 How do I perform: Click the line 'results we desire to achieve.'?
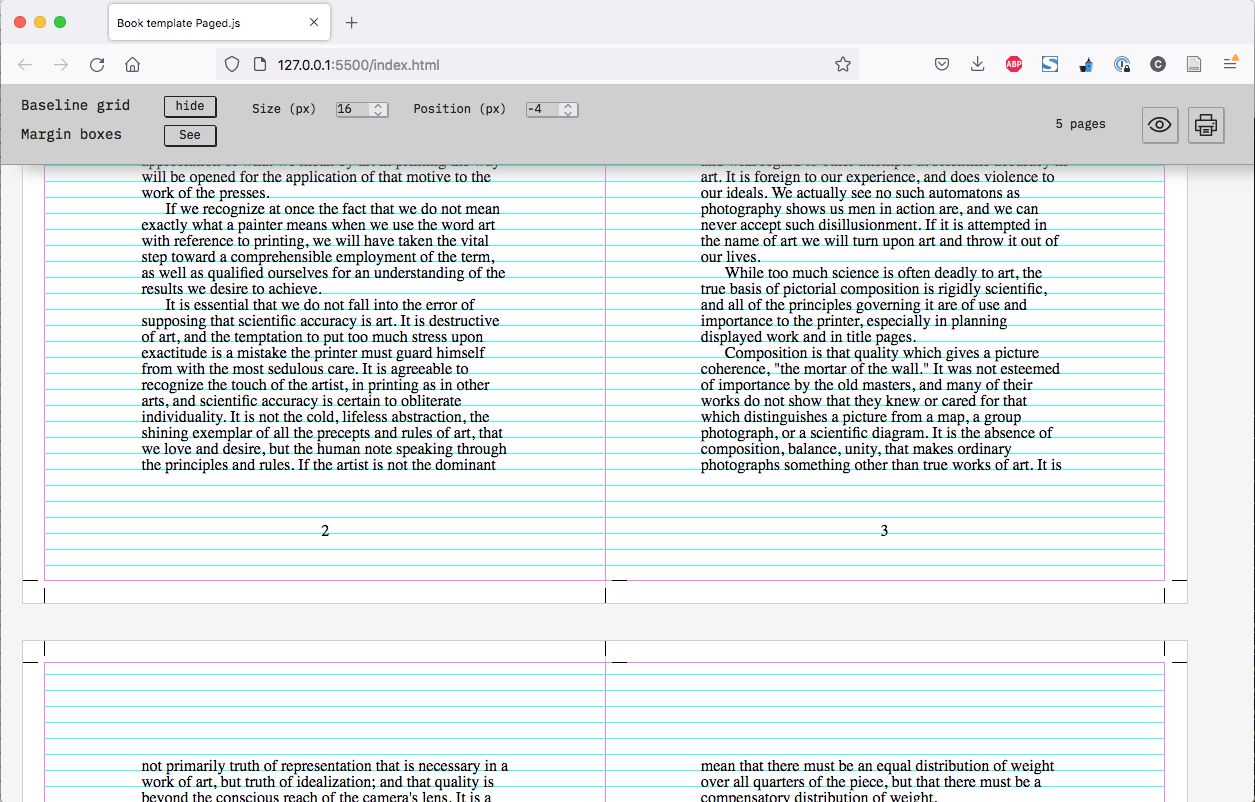[231, 289]
